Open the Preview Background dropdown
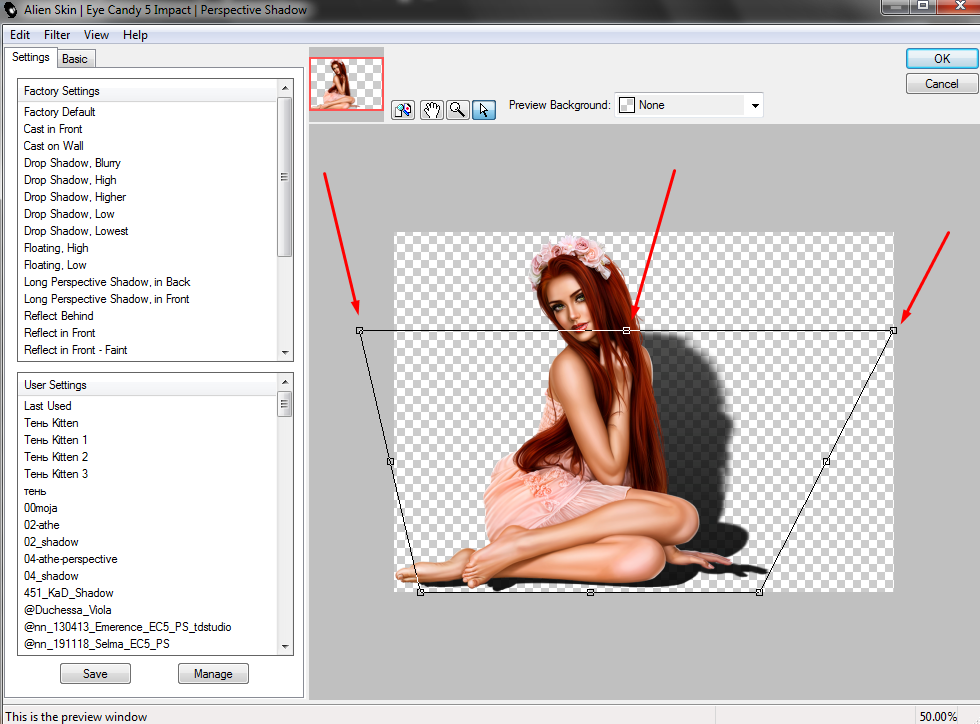Viewport: 980px width, 724px height. click(x=755, y=105)
